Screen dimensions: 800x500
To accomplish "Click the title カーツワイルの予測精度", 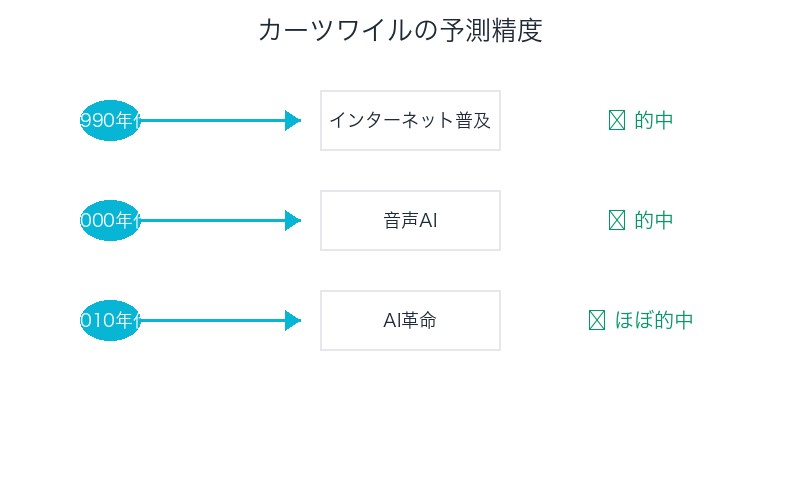I will [x=400, y=31].
